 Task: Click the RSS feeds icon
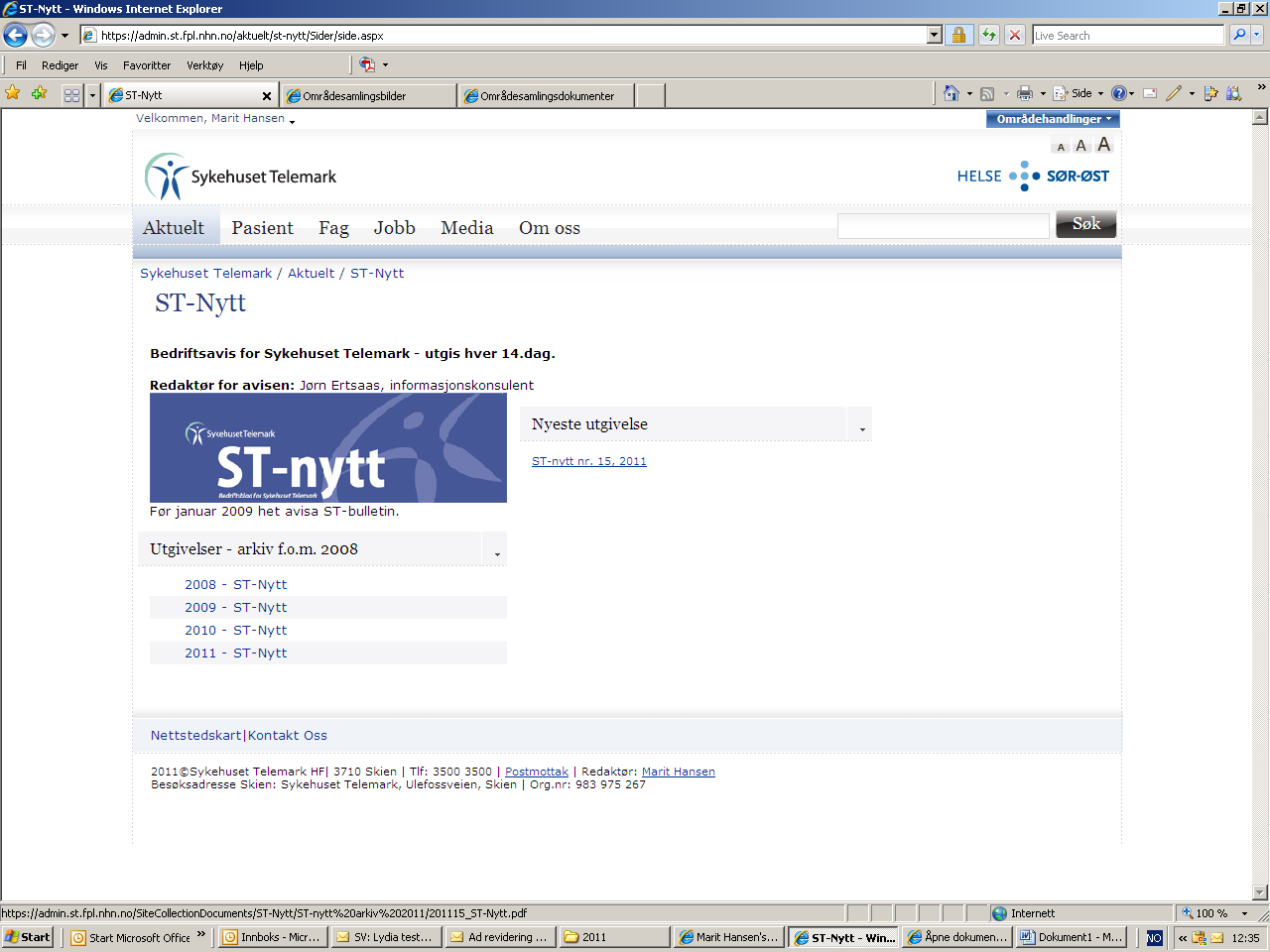(x=987, y=93)
